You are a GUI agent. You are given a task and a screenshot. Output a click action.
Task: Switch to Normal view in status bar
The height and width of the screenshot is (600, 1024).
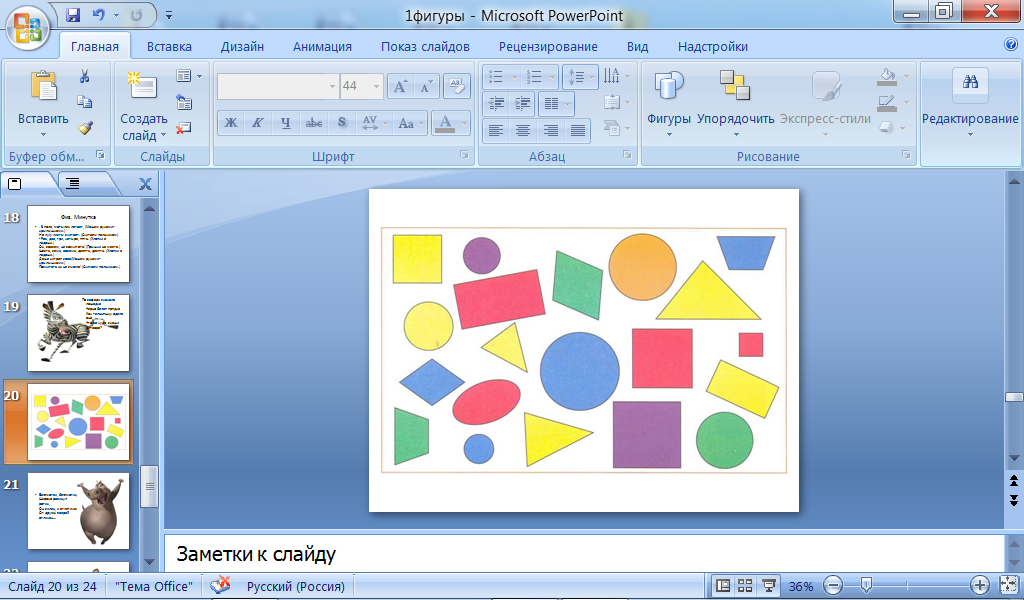click(723, 586)
